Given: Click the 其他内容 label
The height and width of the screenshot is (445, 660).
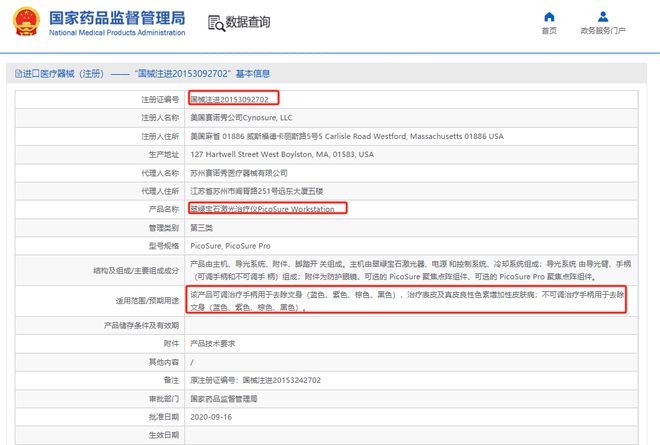Looking at the screenshot, I should 164,362.
